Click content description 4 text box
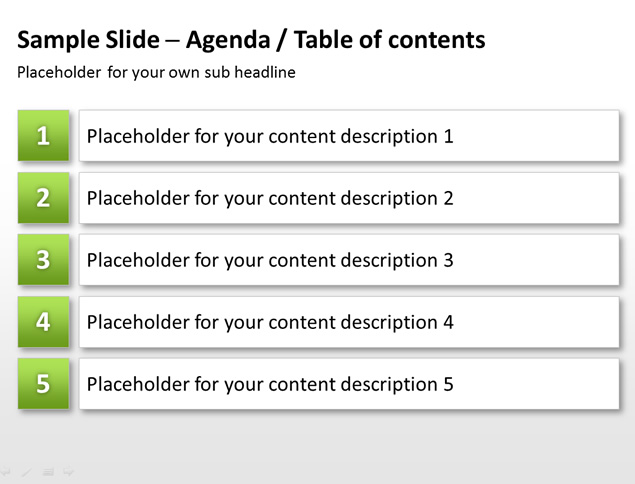This screenshot has width=635, height=484. click(349, 322)
